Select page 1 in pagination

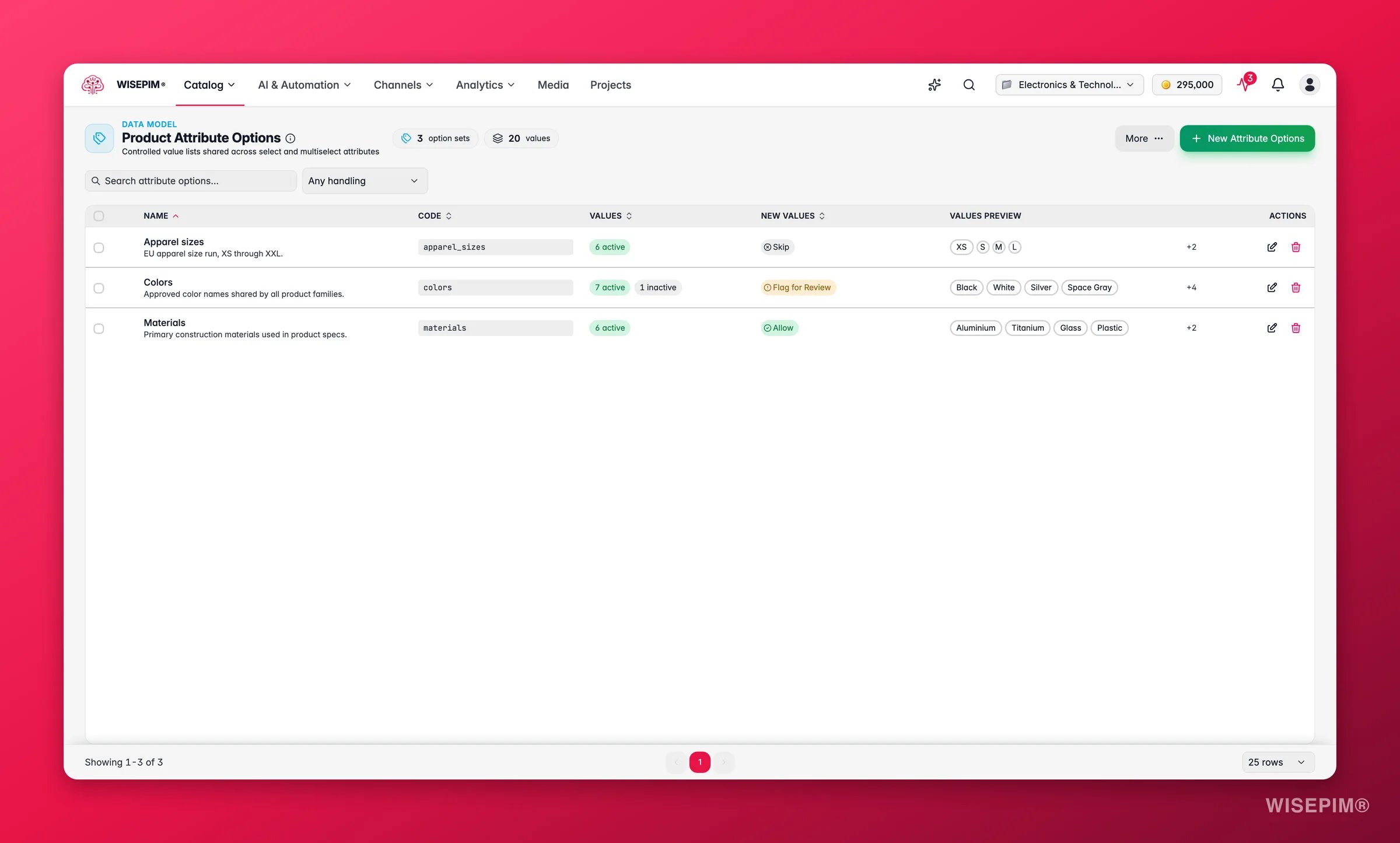click(700, 762)
